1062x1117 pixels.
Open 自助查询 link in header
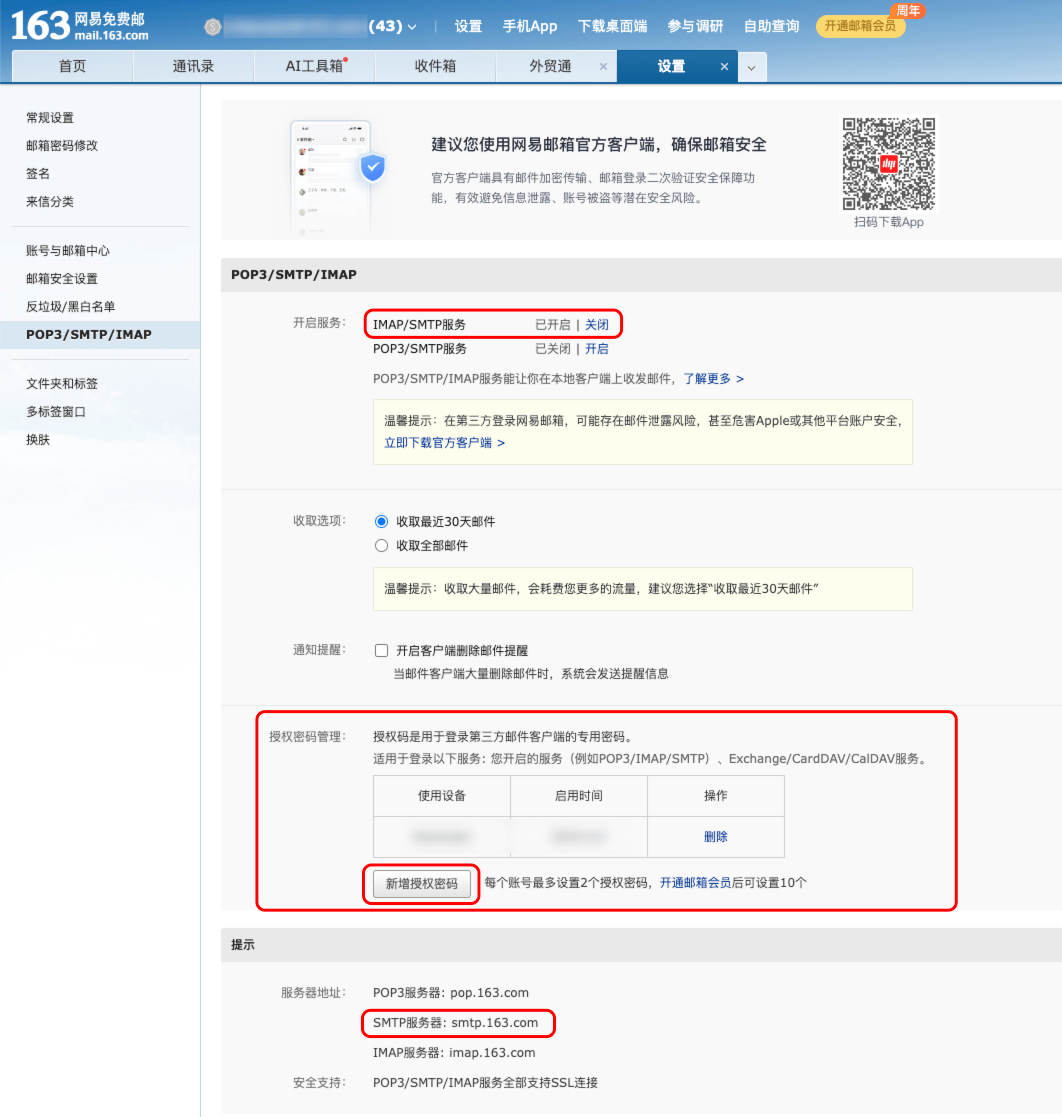pos(771,26)
